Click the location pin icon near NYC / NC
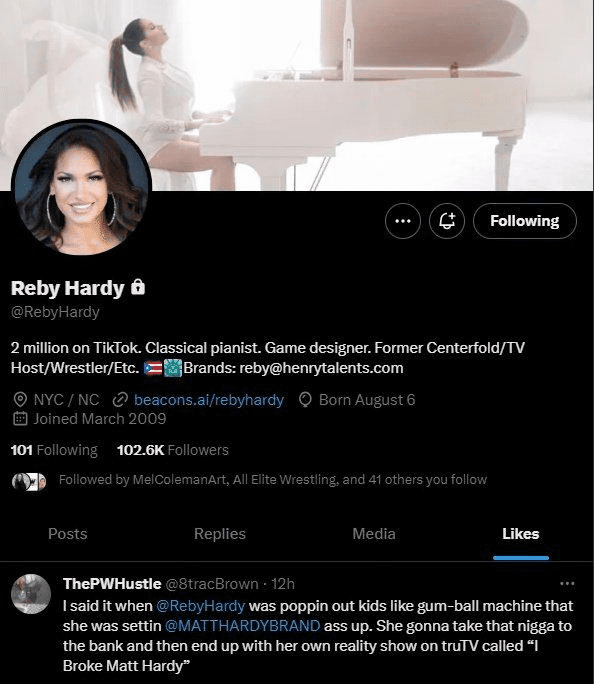 click(20, 400)
